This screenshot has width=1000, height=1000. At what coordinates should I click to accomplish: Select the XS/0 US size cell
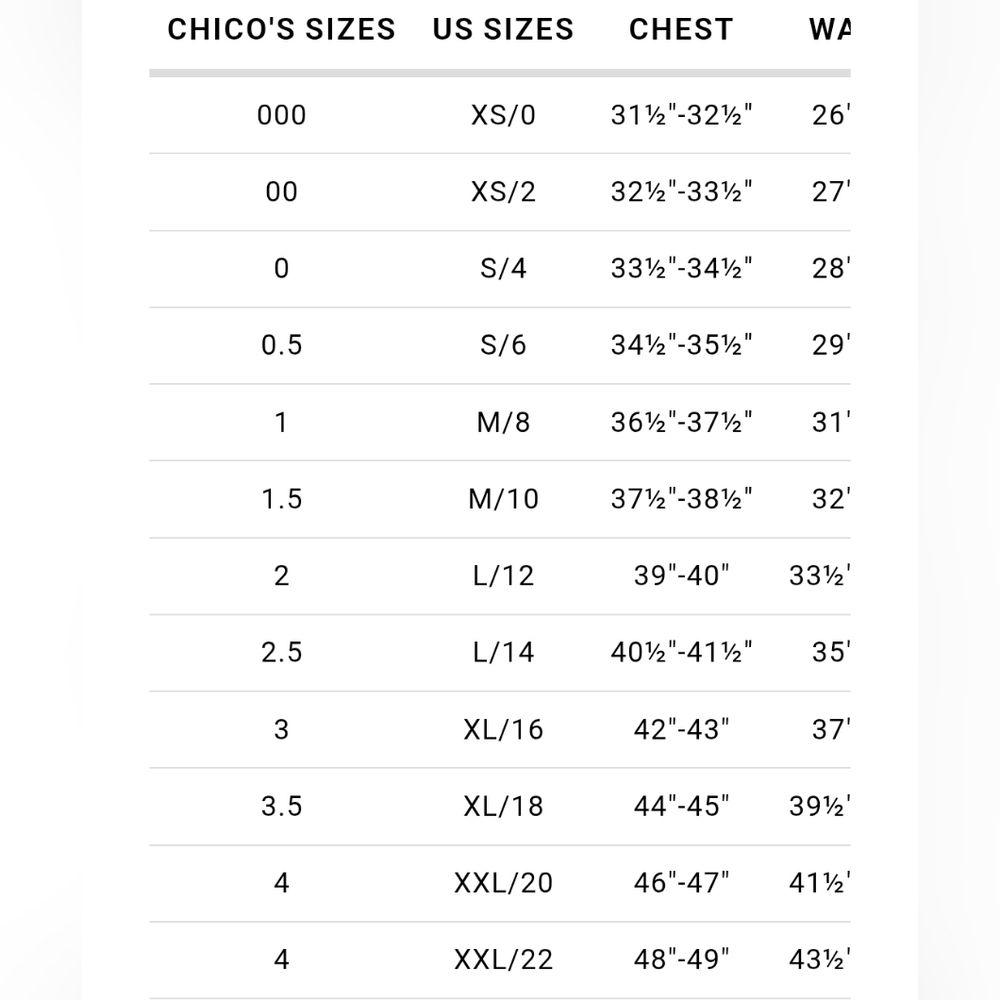coord(503,115)
